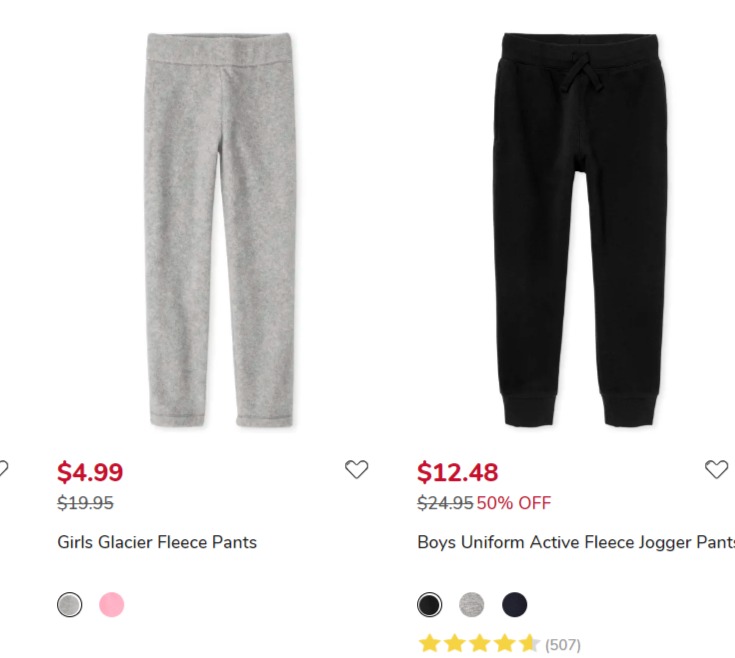The height and width of the screenshot is (658, 735).
Task: Click the $4.99 sale price
Action: 90,472
